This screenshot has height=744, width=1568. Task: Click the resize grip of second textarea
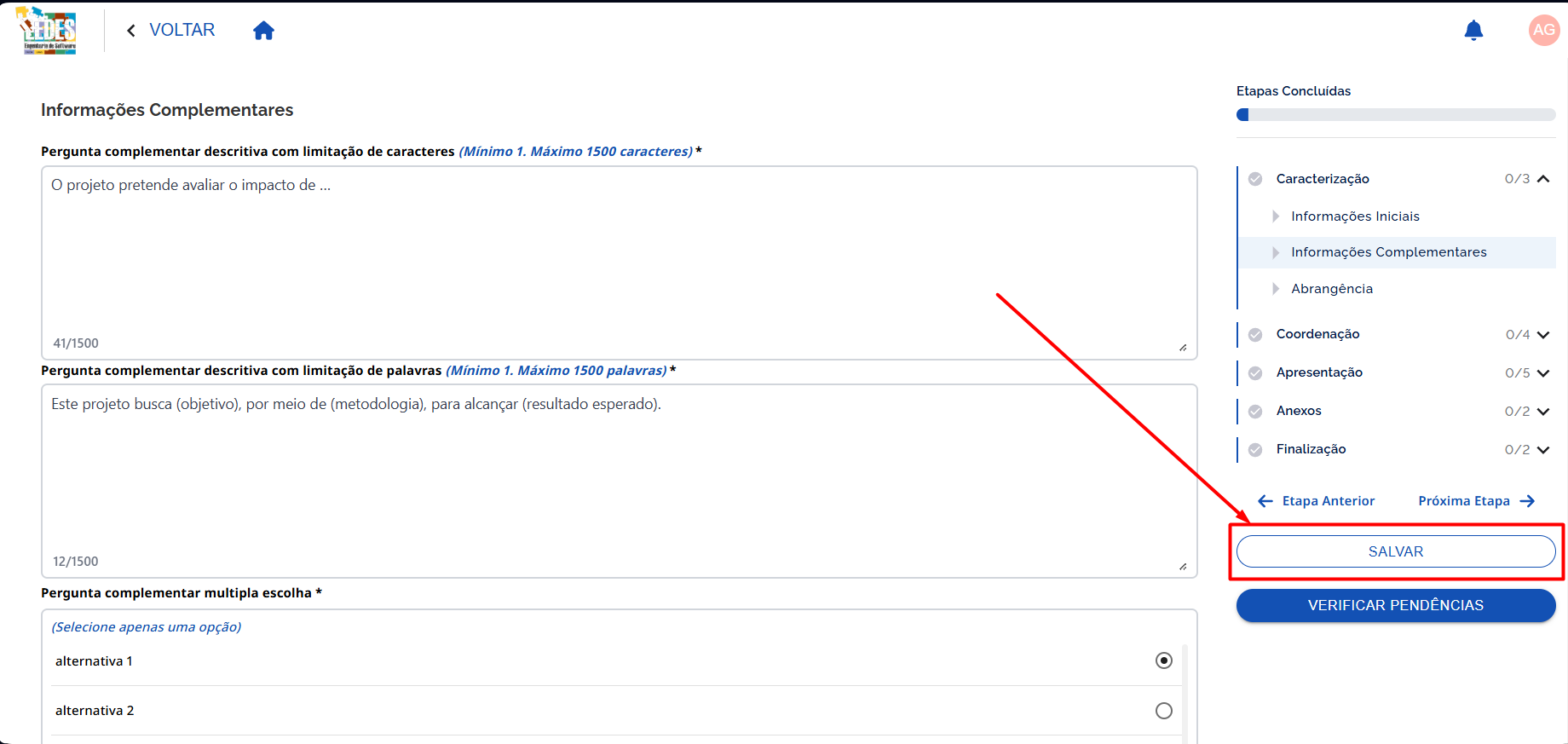1183,566
